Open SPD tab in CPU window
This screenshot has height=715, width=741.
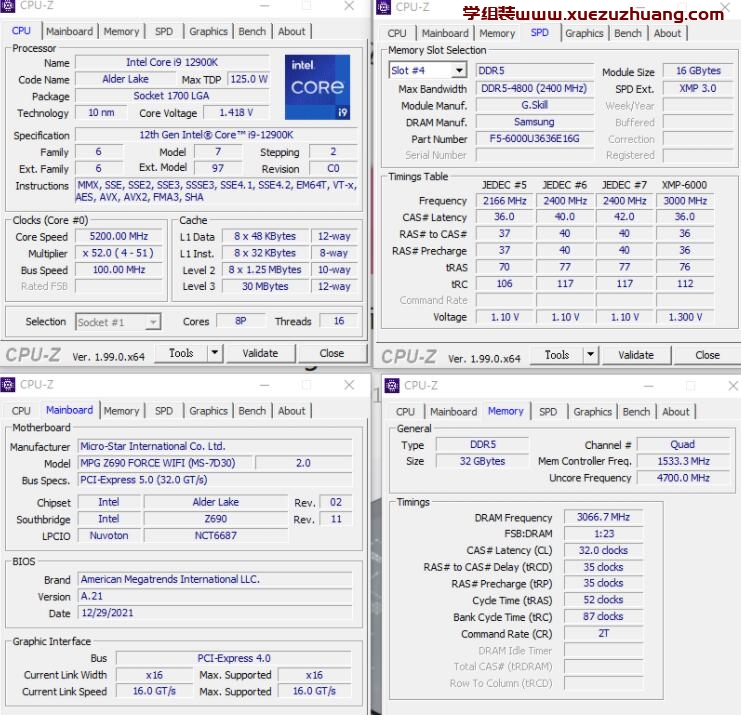click(164, 32)
